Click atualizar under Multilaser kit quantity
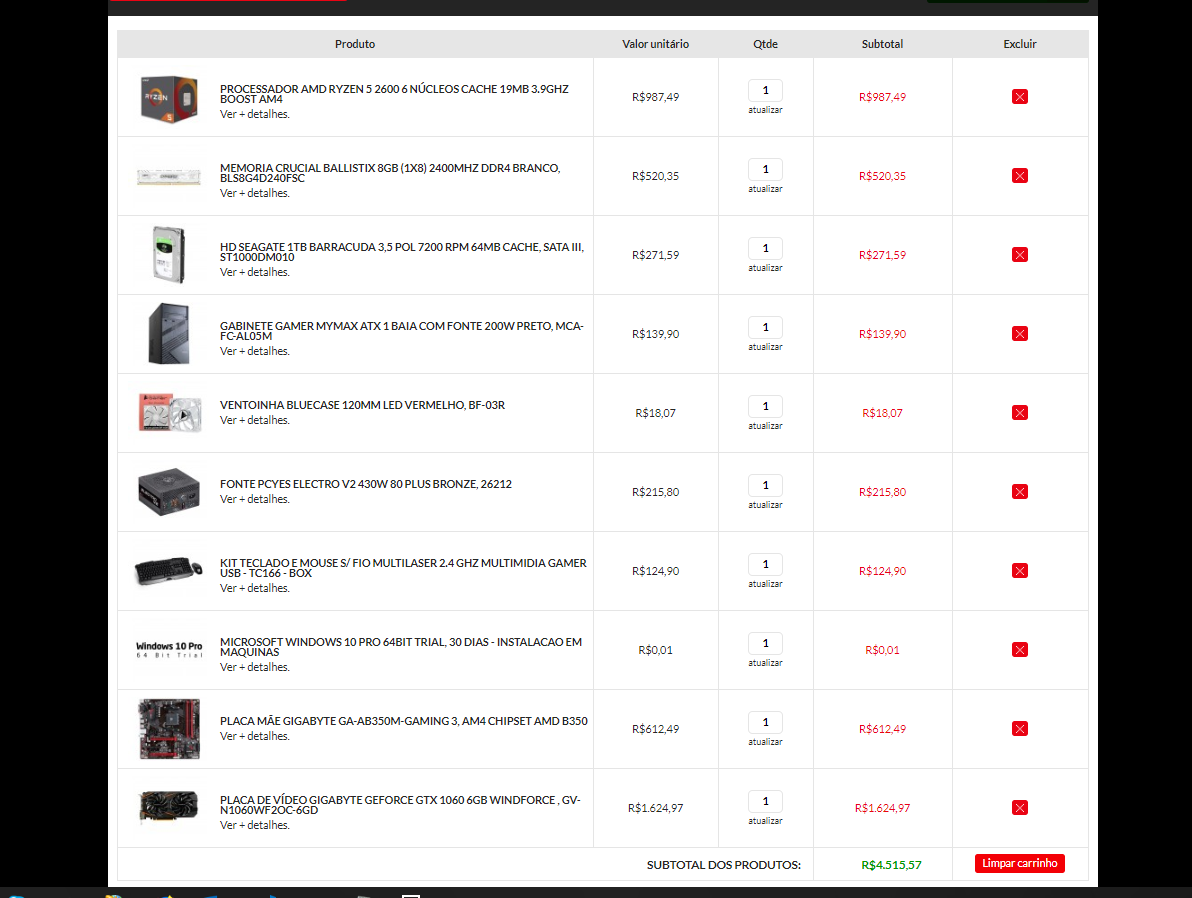The width and height of the screenshot is (1192, 898). pyautogui.click(x=766, y=585)
